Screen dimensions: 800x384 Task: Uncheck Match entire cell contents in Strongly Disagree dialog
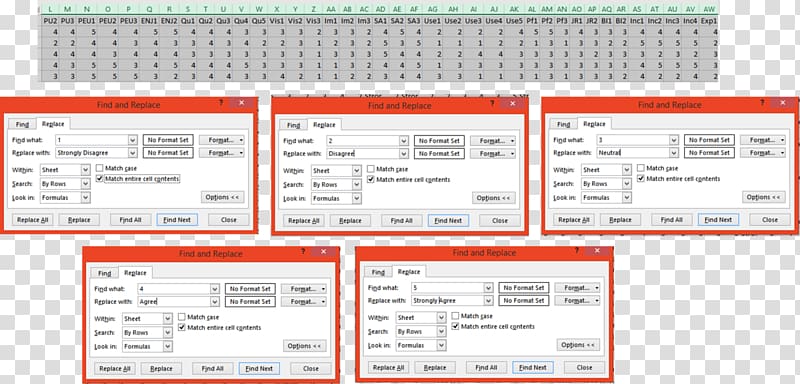point(99,178)
